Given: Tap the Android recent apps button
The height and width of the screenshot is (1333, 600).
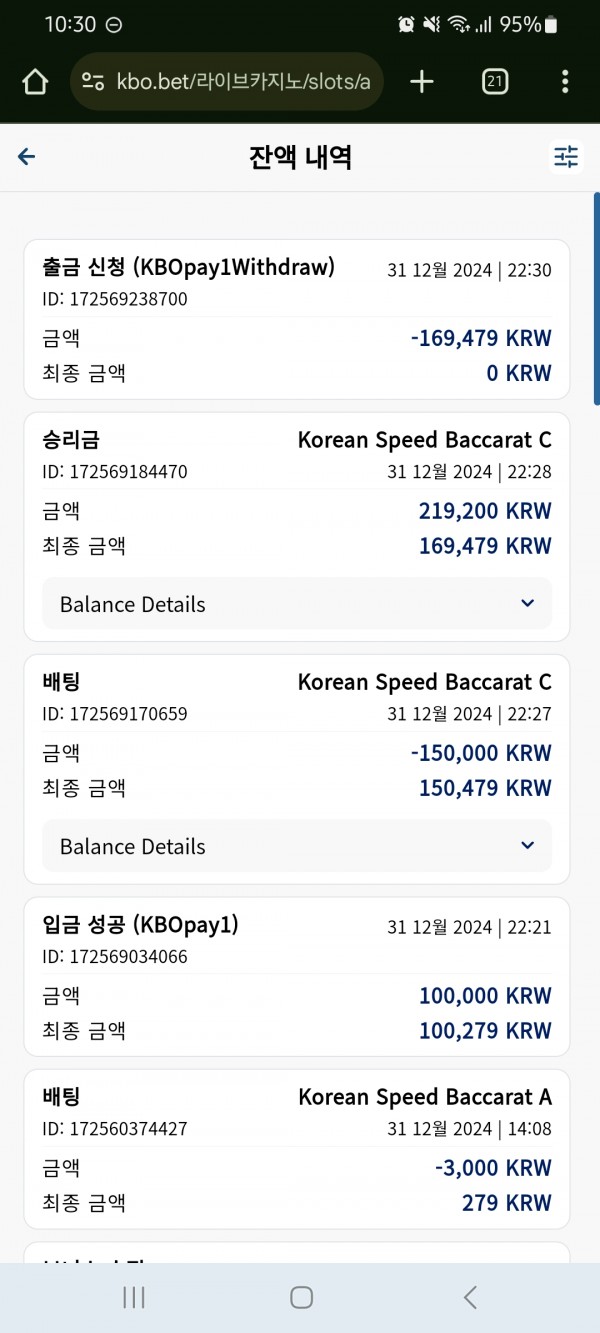Looking at the screenshot, I should (x=133, y=1297).
